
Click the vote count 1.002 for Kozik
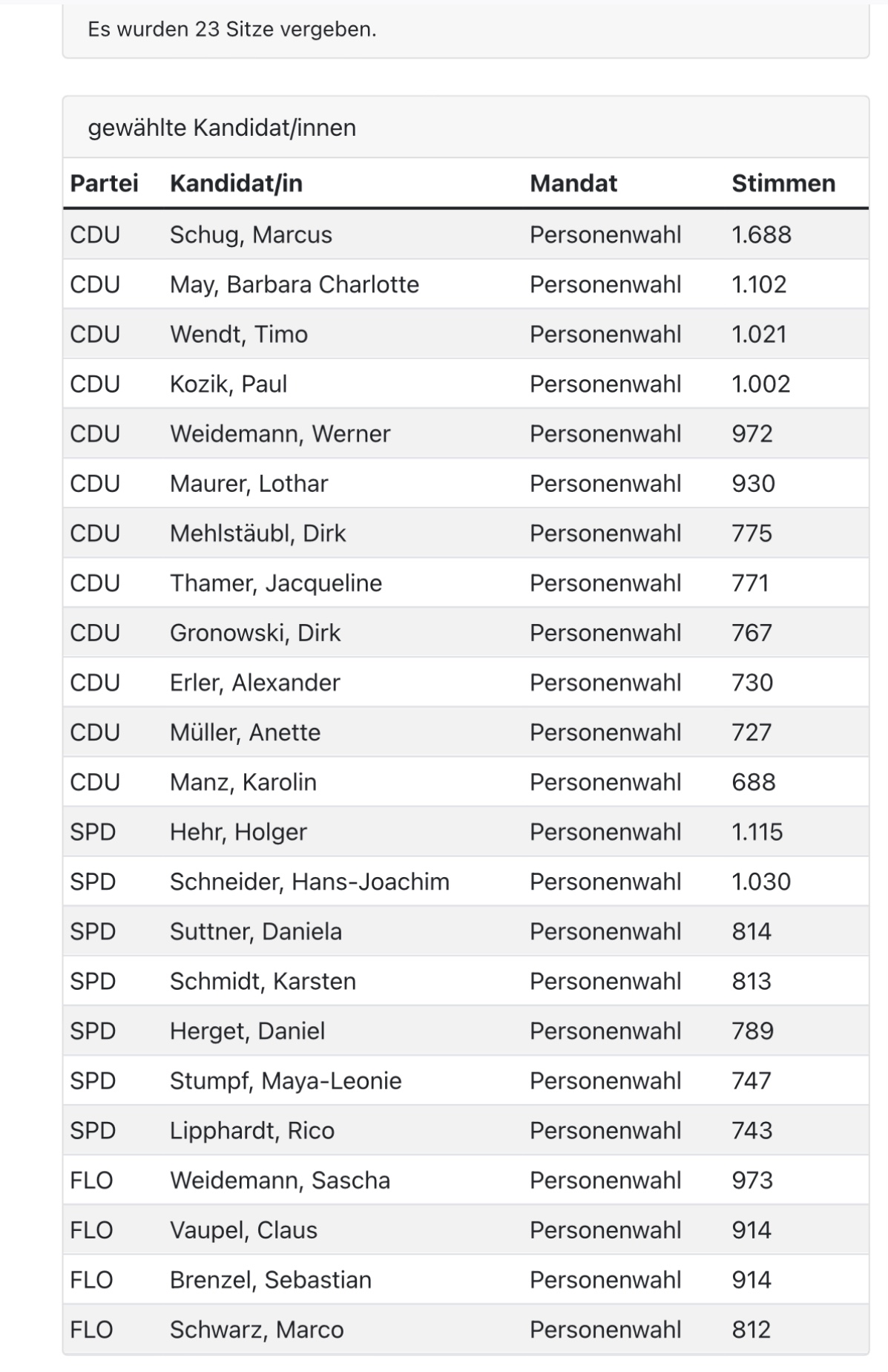tap(760, 384)
